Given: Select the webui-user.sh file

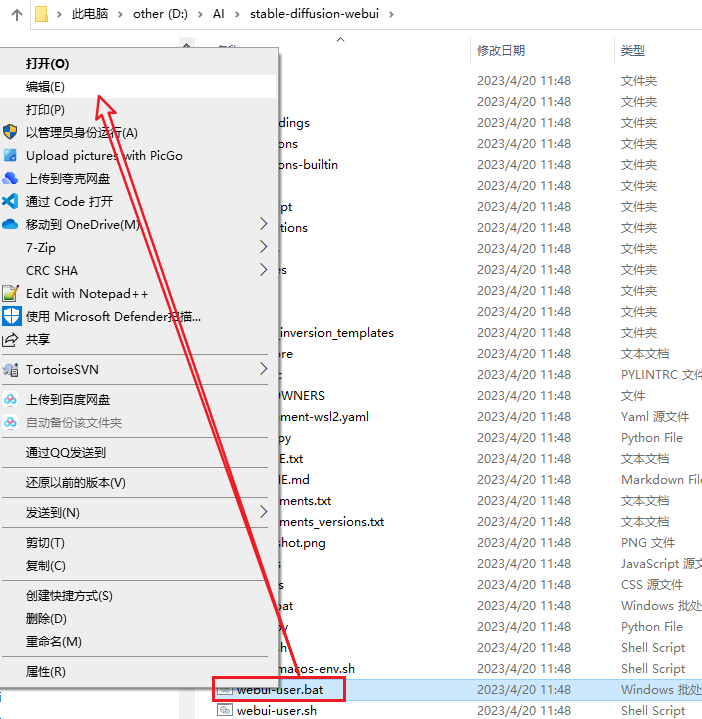Looking at the screenshot, I should [276, 710].
